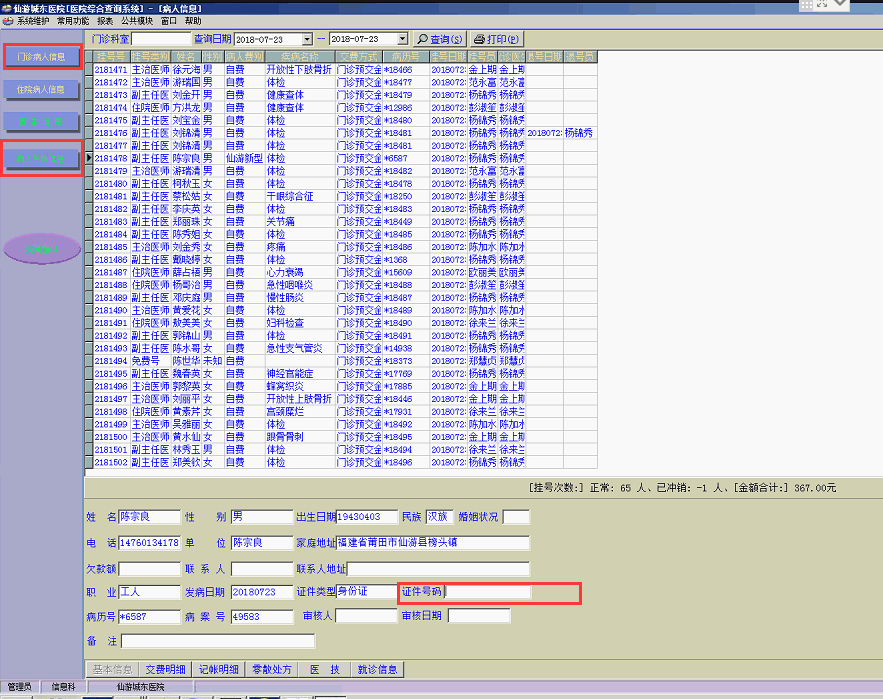
Task: Click the 联系人 input field
Action: [262, 569]
